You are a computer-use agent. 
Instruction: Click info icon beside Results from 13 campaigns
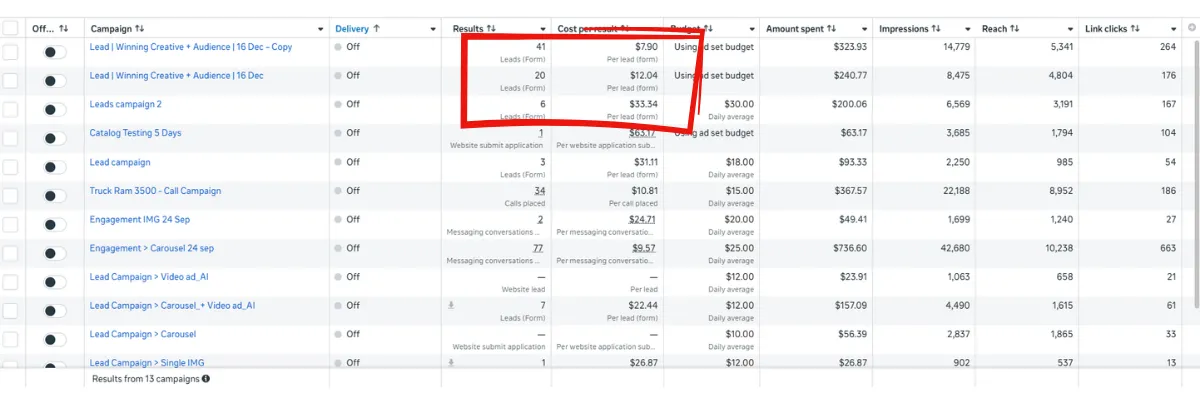click(206, 379)
